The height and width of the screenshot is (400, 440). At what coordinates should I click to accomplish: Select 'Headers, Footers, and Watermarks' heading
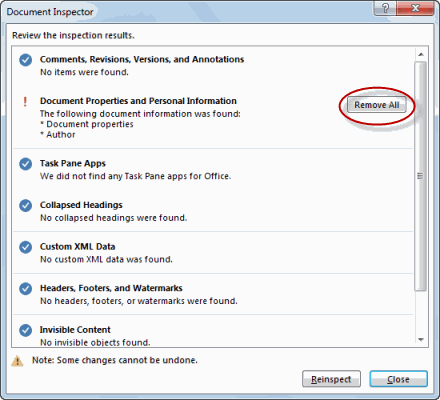tap(111, 288)
